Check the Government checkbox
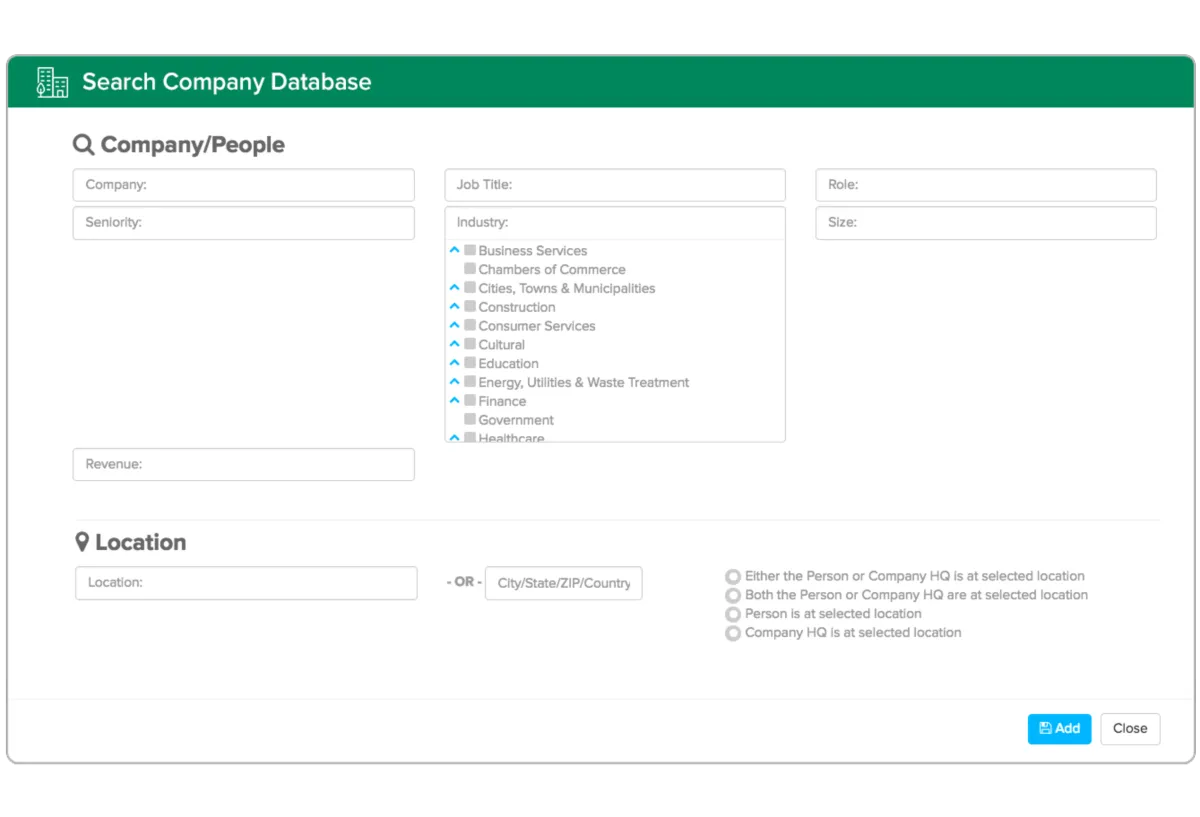Screen dimensions: 1200x817 coord(470,419)
